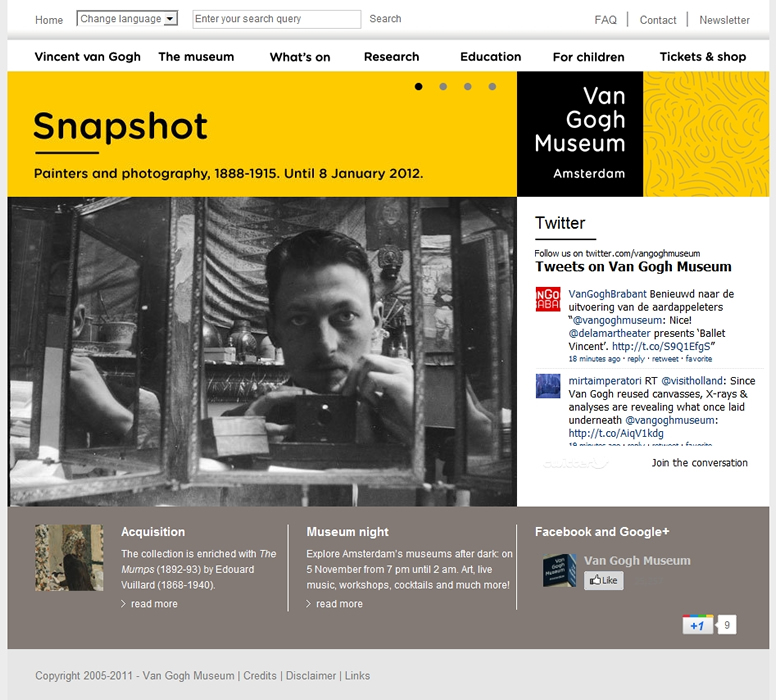Open The Mumps acquisition thumbnail

pyautogui.click(x=69, y=558)
